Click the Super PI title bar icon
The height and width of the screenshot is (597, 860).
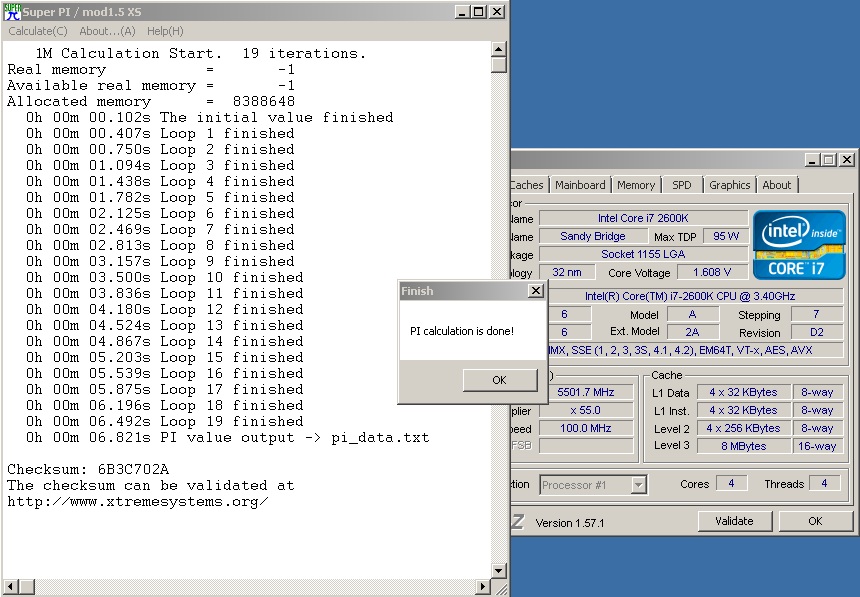12,12
